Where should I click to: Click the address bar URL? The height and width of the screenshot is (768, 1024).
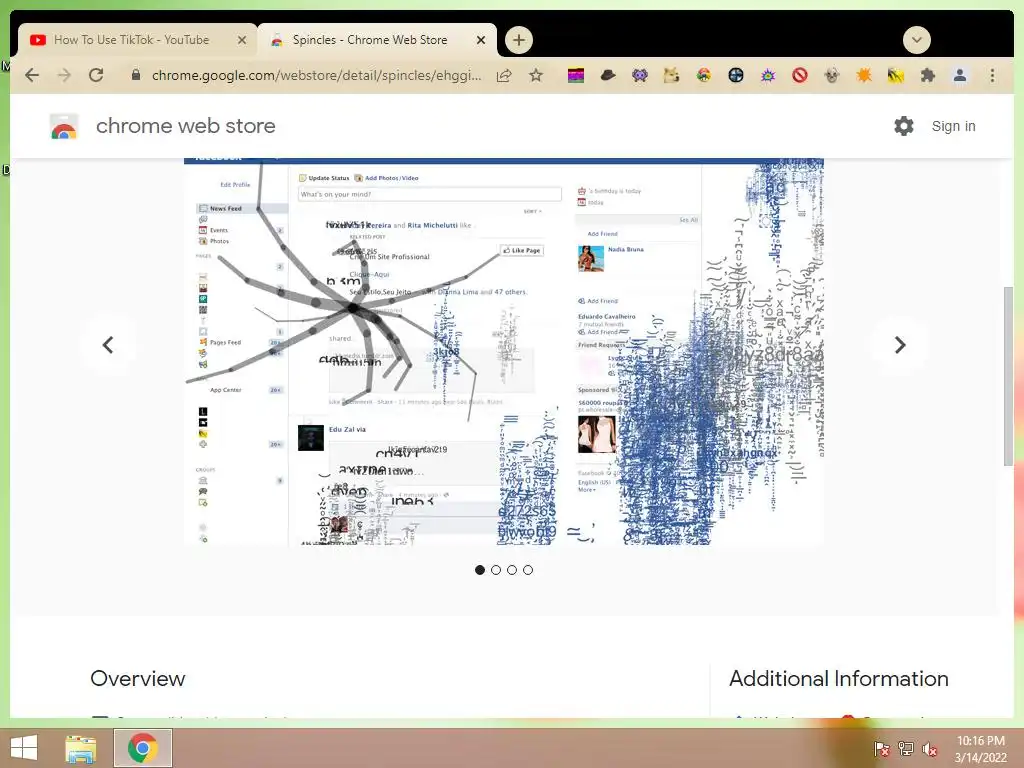[x=317, y=75]
